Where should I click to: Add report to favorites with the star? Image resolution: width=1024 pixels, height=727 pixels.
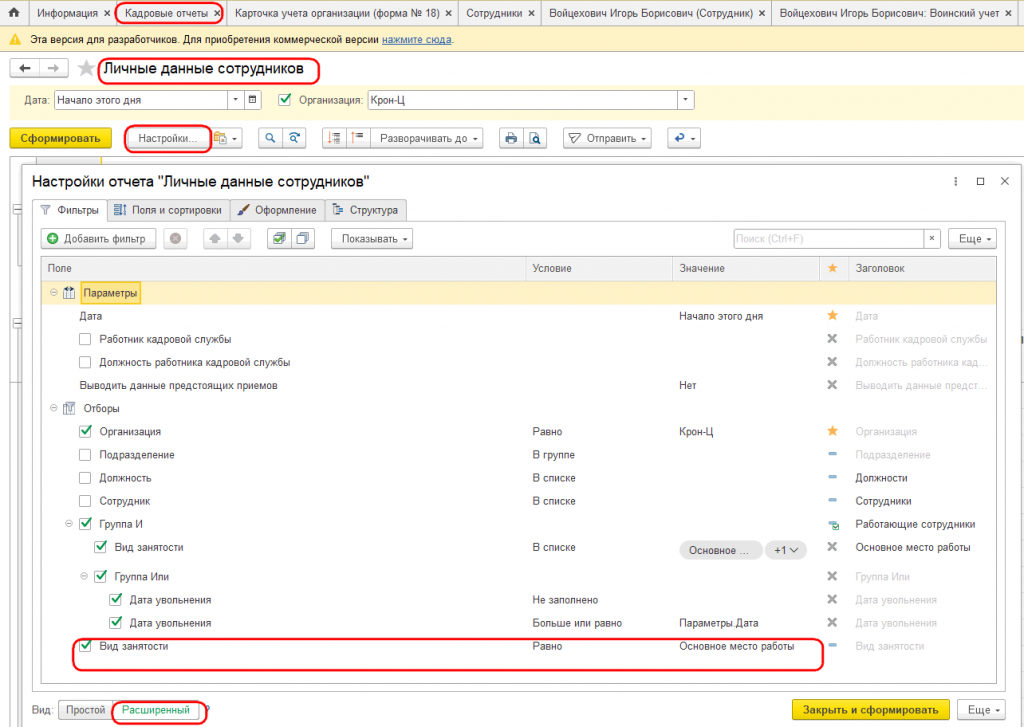coord(86,69)
